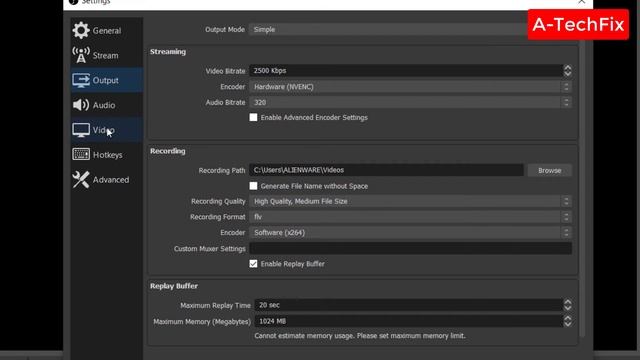The width and height of the screenshot is (640, 360).
Task: Click the Custom Muxer Settings field
Action: coord(410,248)
